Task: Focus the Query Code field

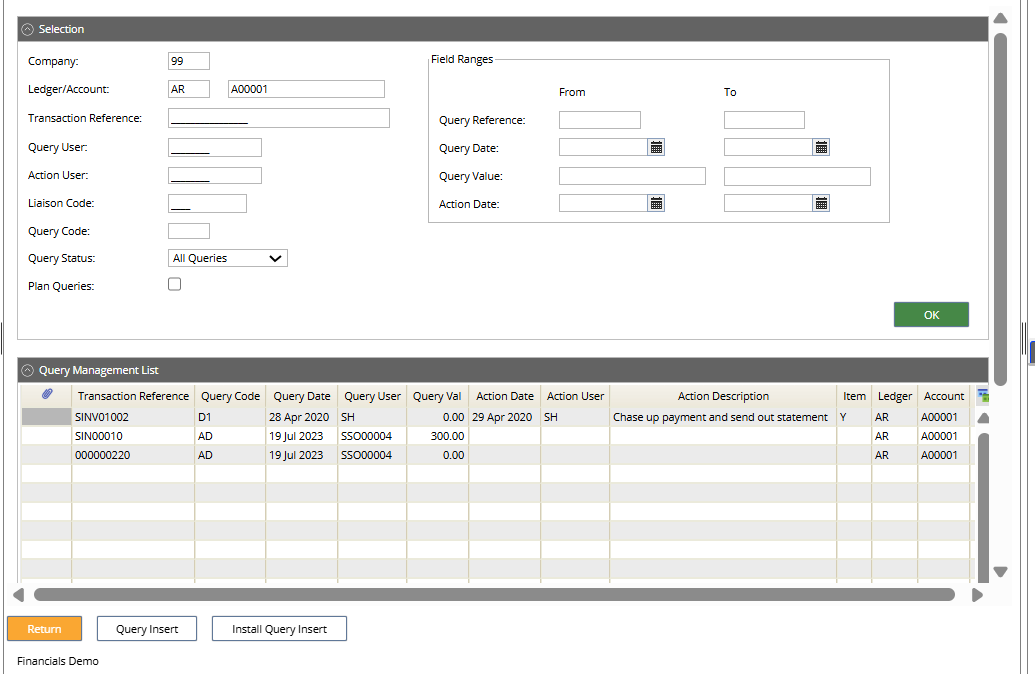Action: coord(189,231)
